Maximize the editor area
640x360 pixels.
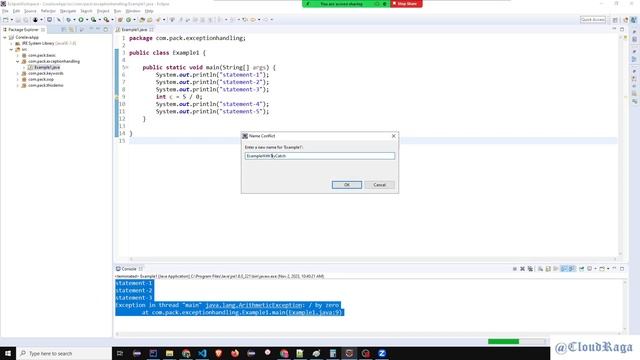[622, 29]
